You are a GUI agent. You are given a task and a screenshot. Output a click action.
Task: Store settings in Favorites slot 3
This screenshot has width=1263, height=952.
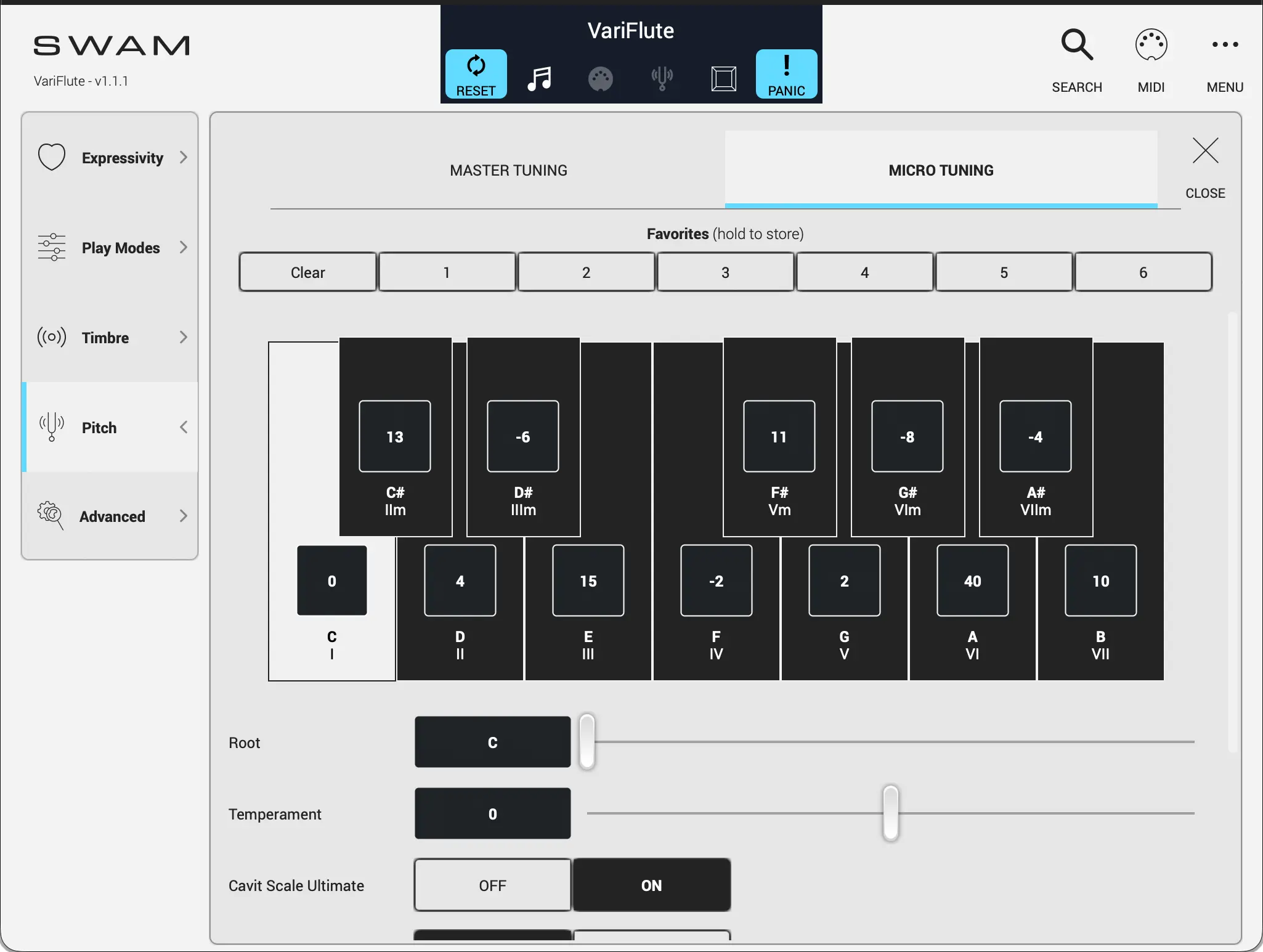tap(725, 272)
